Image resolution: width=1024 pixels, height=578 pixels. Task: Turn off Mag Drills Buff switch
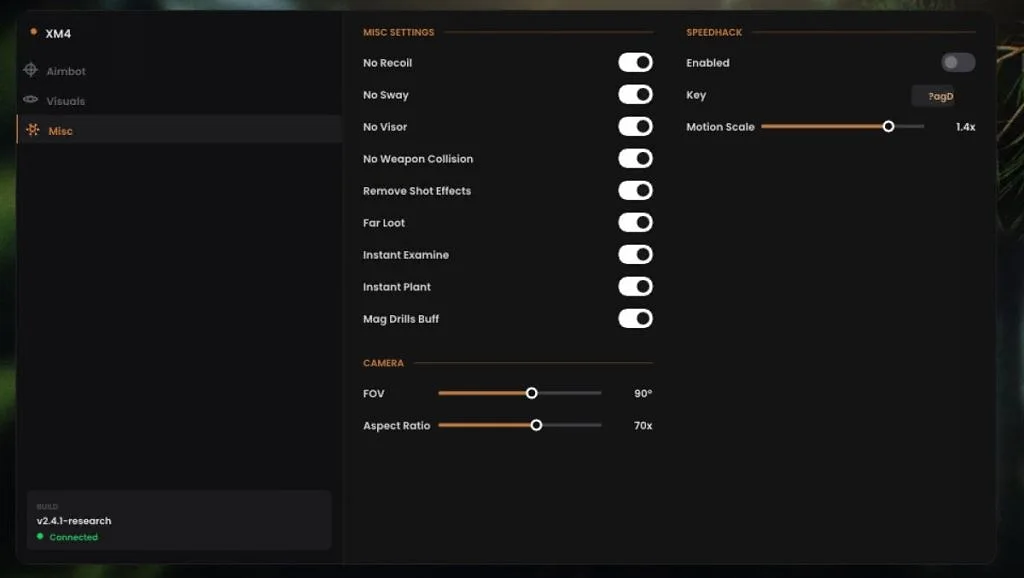pos(635,319)
